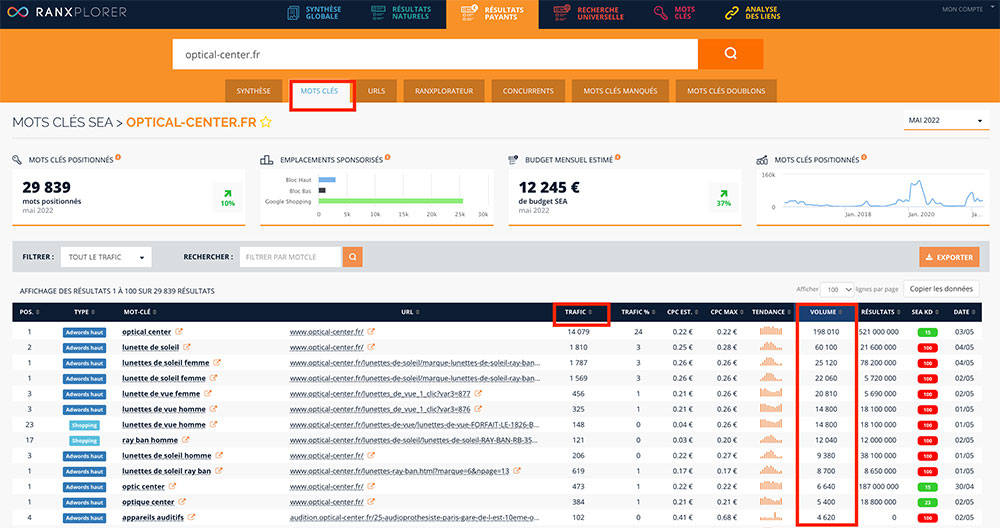This screenshot has height=528, width=1000.
Task: Click the favorite star next to OPTICAL-CENTER.FR
Action: [x=266, y=122]
